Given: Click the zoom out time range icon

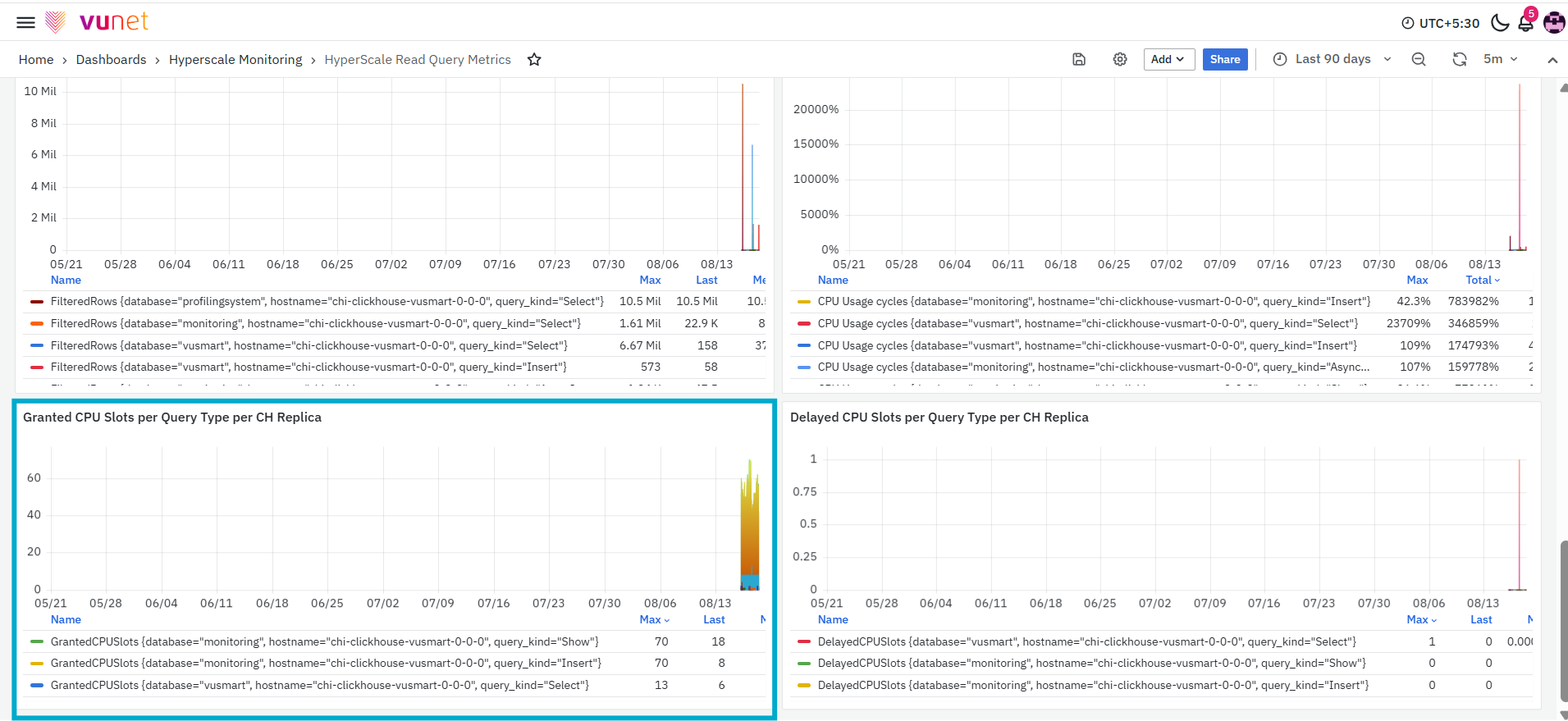Looking at the screenshot, I should point(1419,59).
